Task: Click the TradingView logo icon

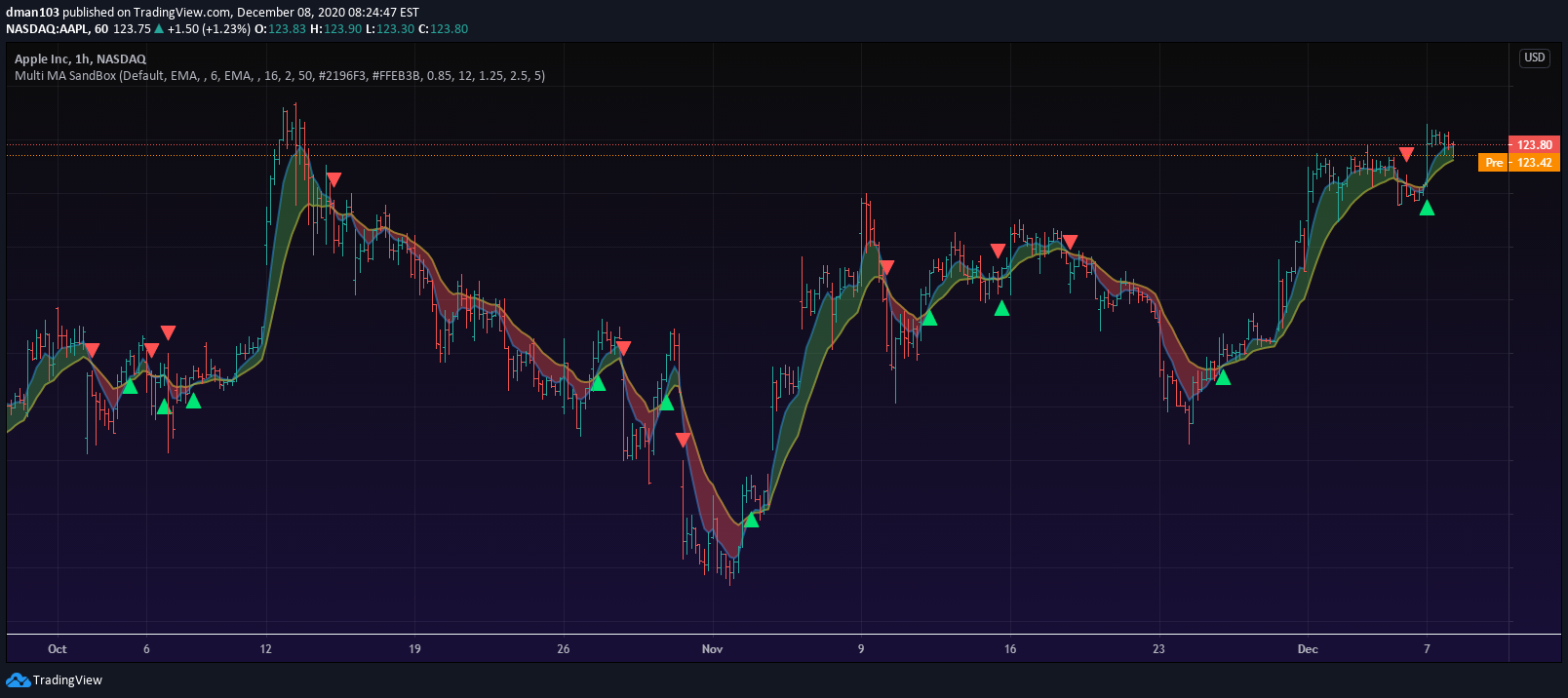Action: 18,679
